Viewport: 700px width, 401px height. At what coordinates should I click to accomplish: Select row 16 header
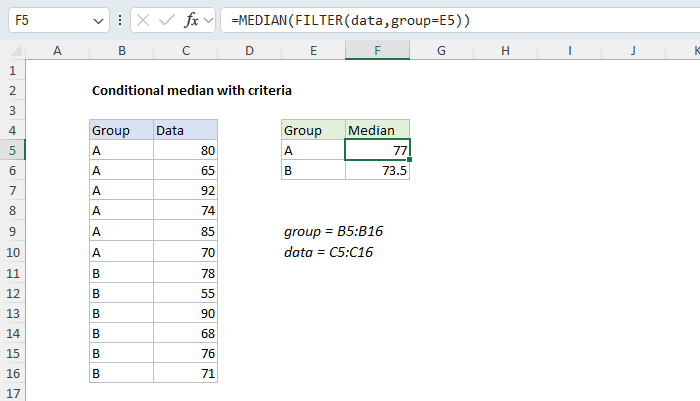pos(12,373)
